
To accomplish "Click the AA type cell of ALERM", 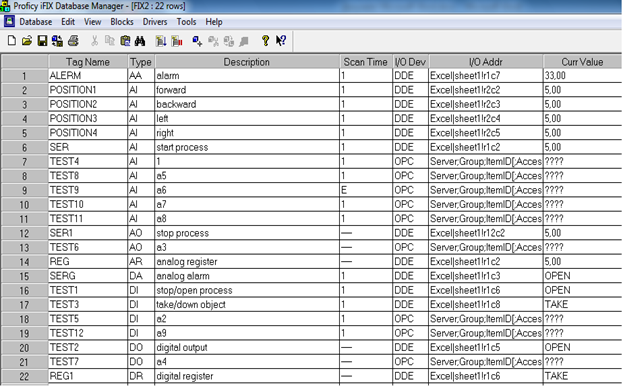I will coord(141,76).
